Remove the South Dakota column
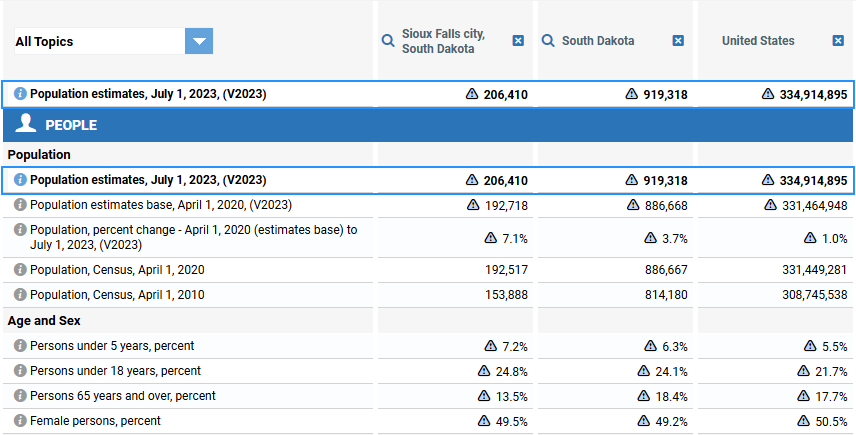Screen dimensions: 856x435 (x=678, y=41)
